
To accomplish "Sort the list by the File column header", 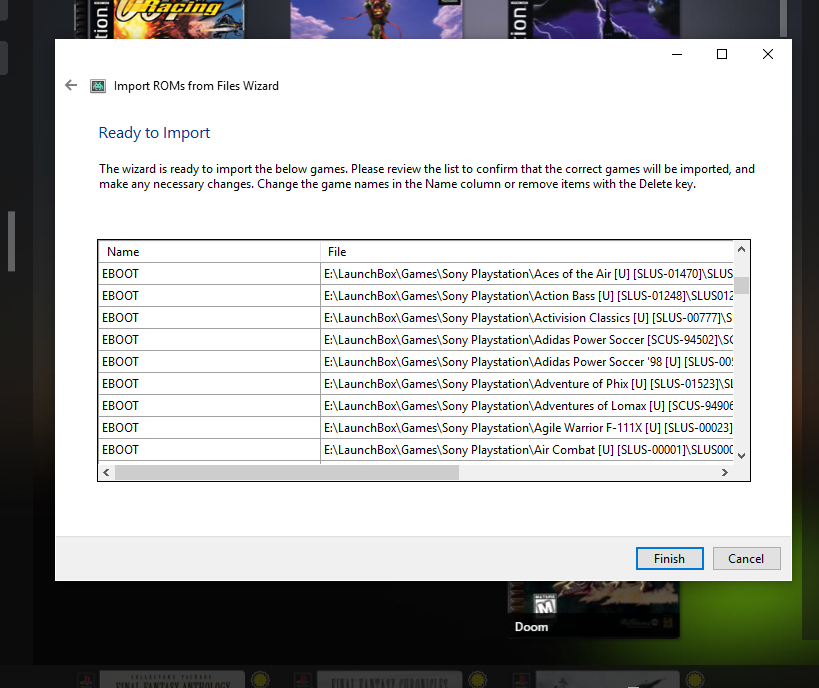I will point(526,252).
